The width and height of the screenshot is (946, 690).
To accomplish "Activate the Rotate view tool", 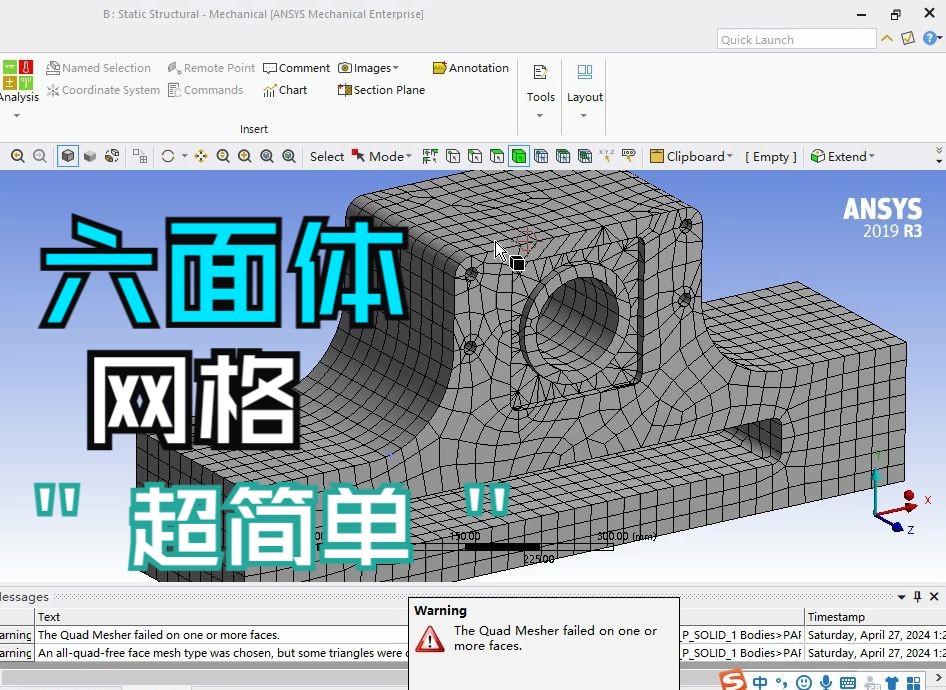I will pyautogui.click(x=168, y=156).
